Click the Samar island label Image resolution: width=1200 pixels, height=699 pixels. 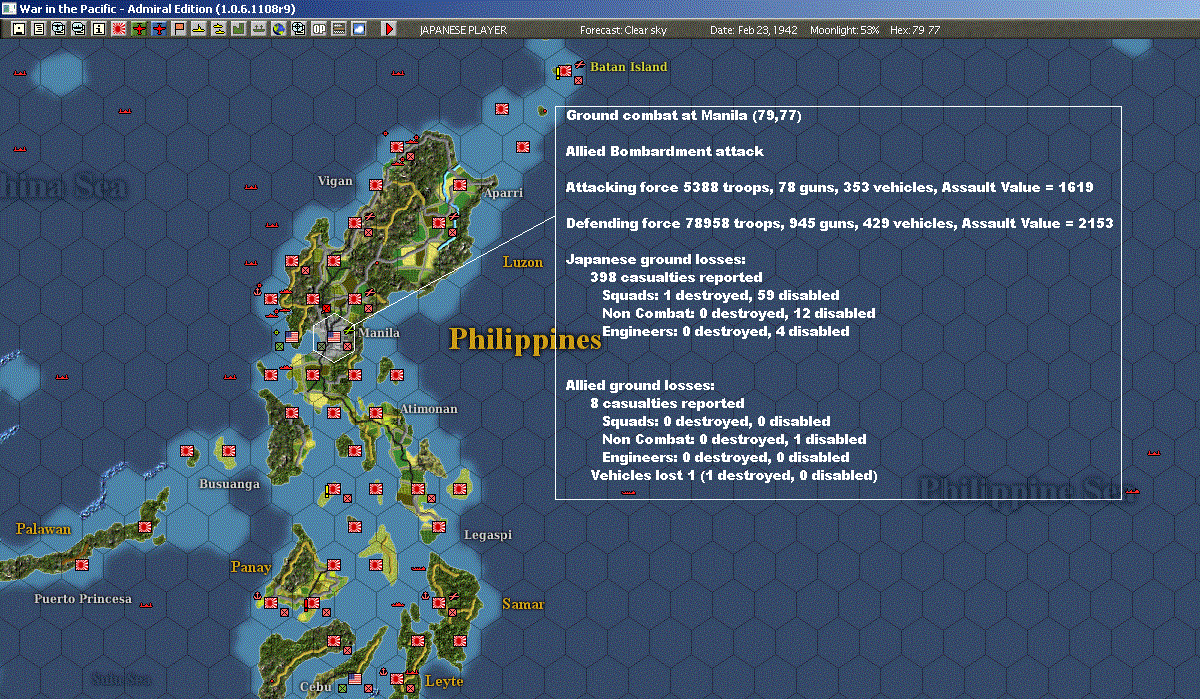coord(523,604)
